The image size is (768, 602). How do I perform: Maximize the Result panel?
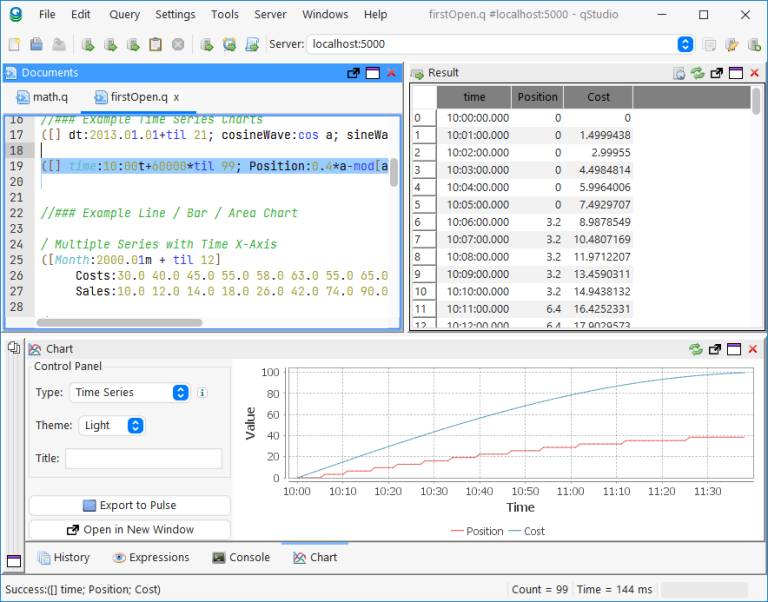click(735, 73)
